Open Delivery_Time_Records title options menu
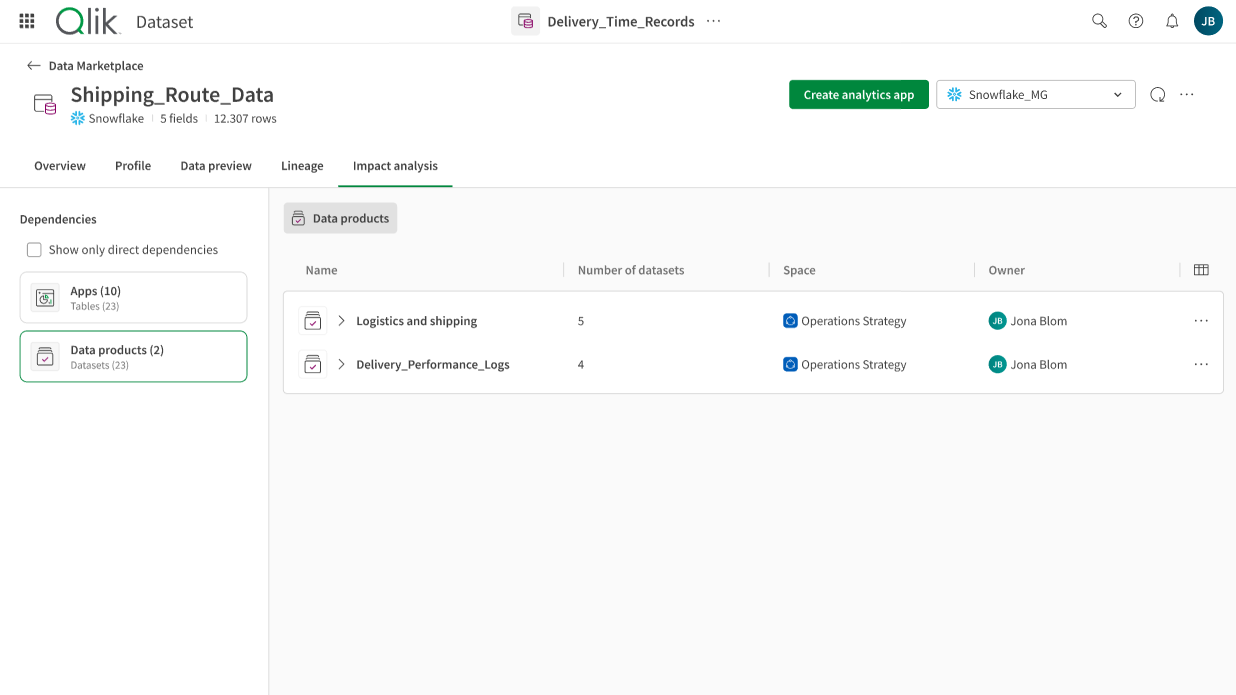This screenshot has width=1236, height=695. click(x=713, y=21)
